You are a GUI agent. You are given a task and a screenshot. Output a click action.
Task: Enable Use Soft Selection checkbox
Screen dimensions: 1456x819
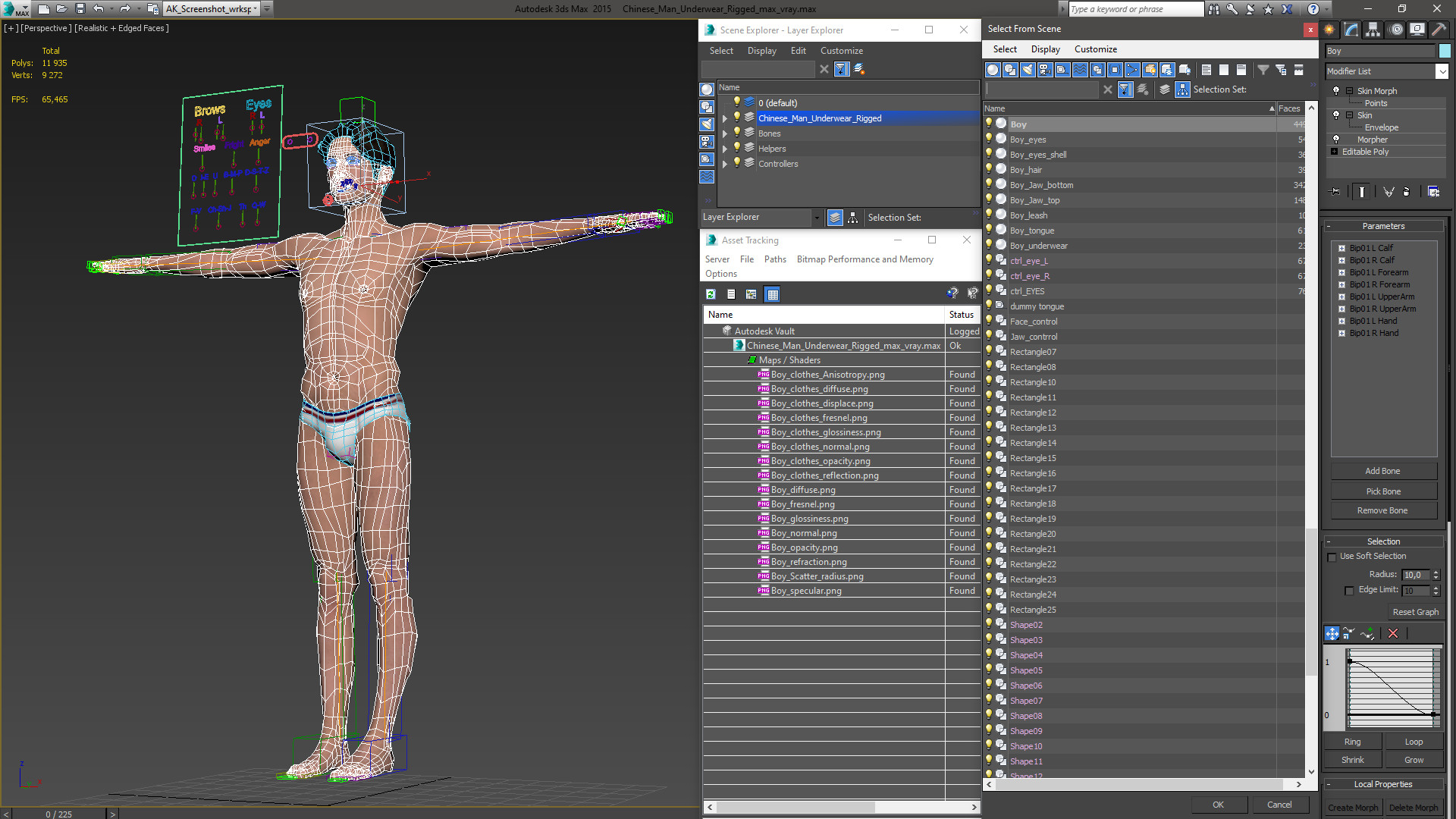1332,557
